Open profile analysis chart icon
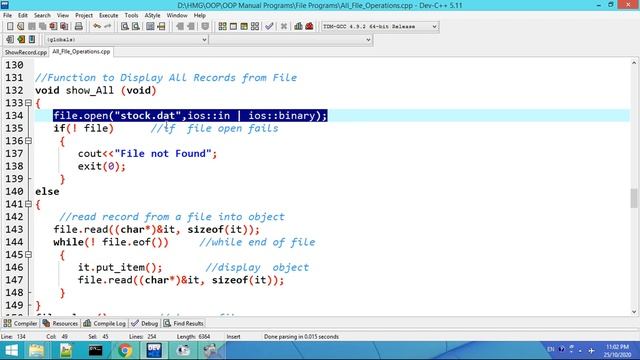The width and height of the screenshot is (640, 360). click(298, 27)
